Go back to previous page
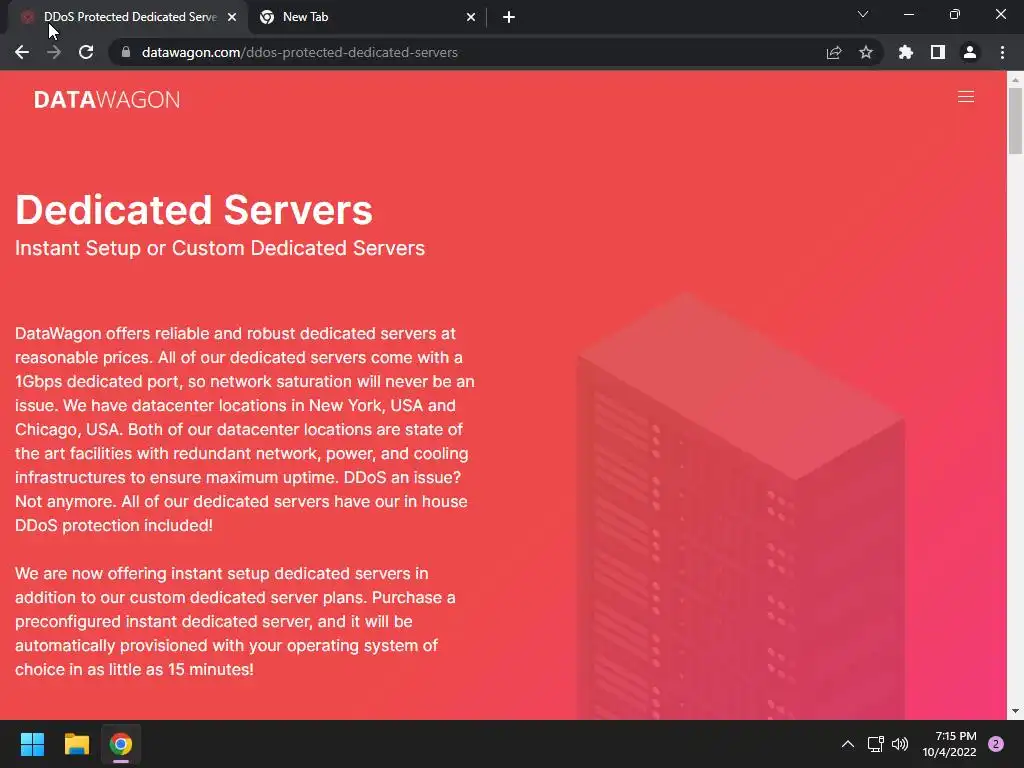Image resolution: width=1024 pixels, height=768 pixels. coord(22,52)
